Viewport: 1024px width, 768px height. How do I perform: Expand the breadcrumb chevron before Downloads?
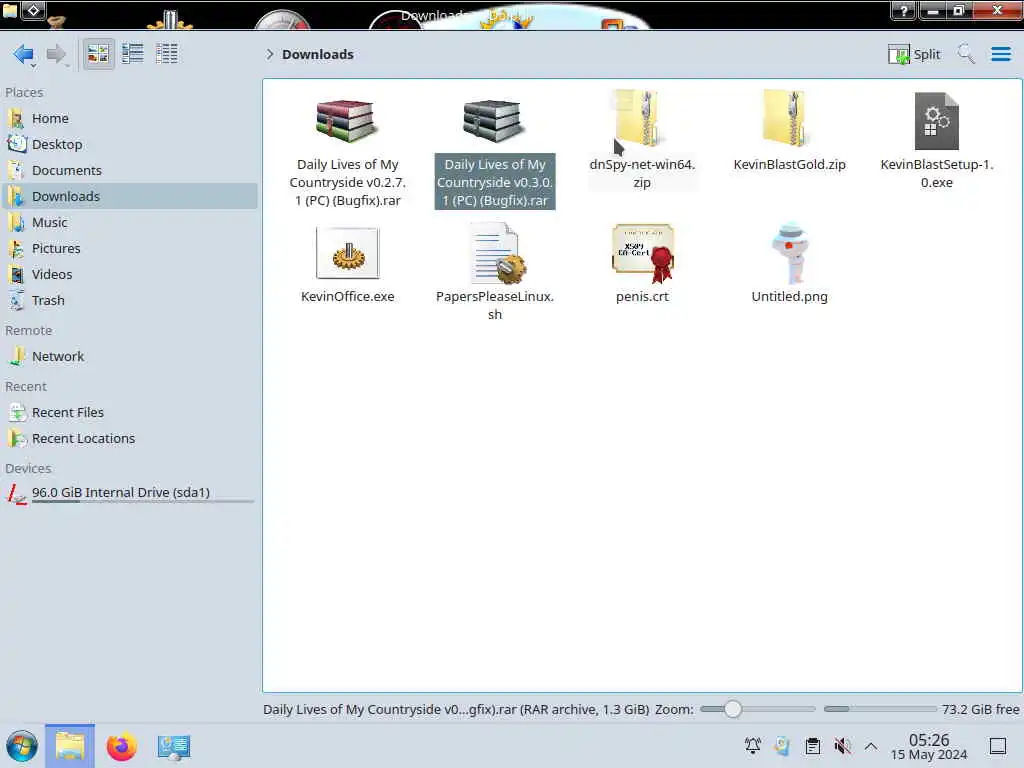click(270, 54)
